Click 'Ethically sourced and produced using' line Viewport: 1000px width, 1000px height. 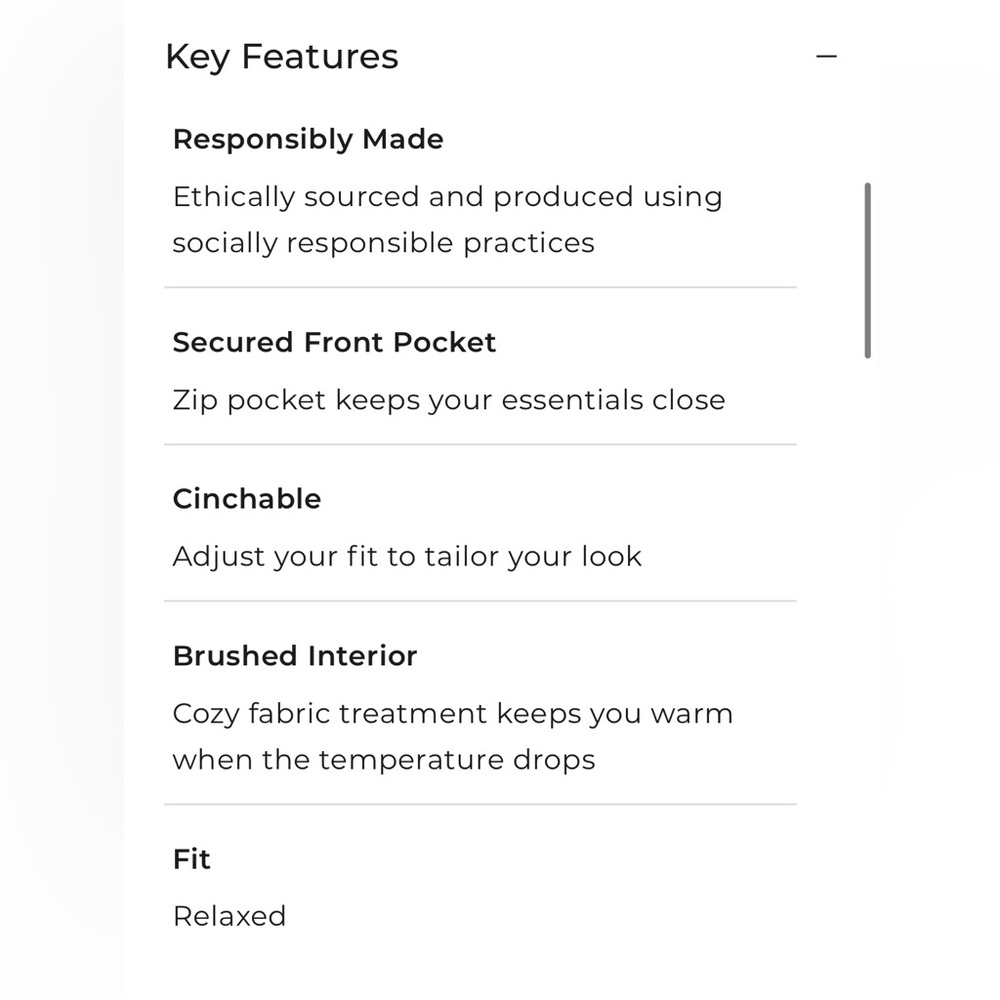point(448,197)
